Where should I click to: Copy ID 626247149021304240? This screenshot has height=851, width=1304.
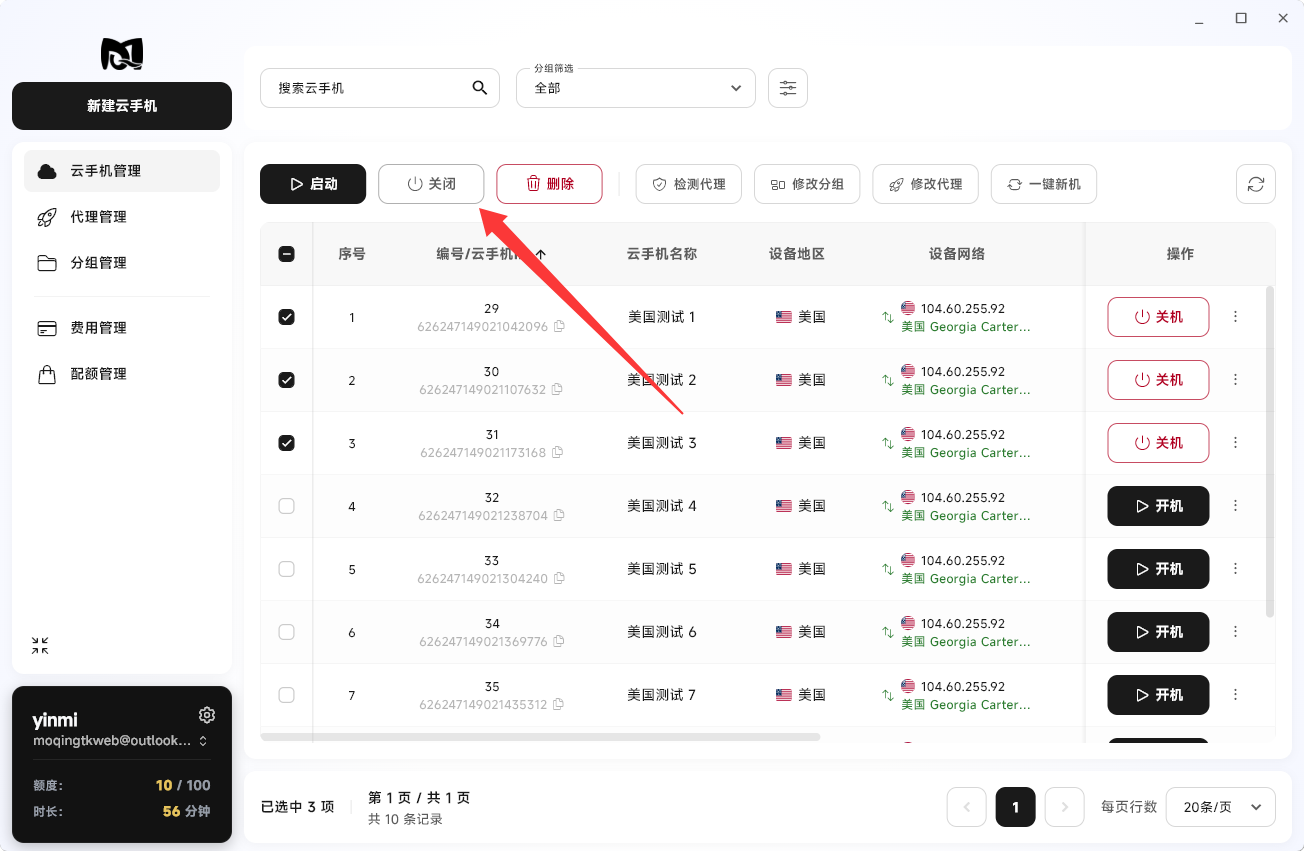click(x=559, y=578)
